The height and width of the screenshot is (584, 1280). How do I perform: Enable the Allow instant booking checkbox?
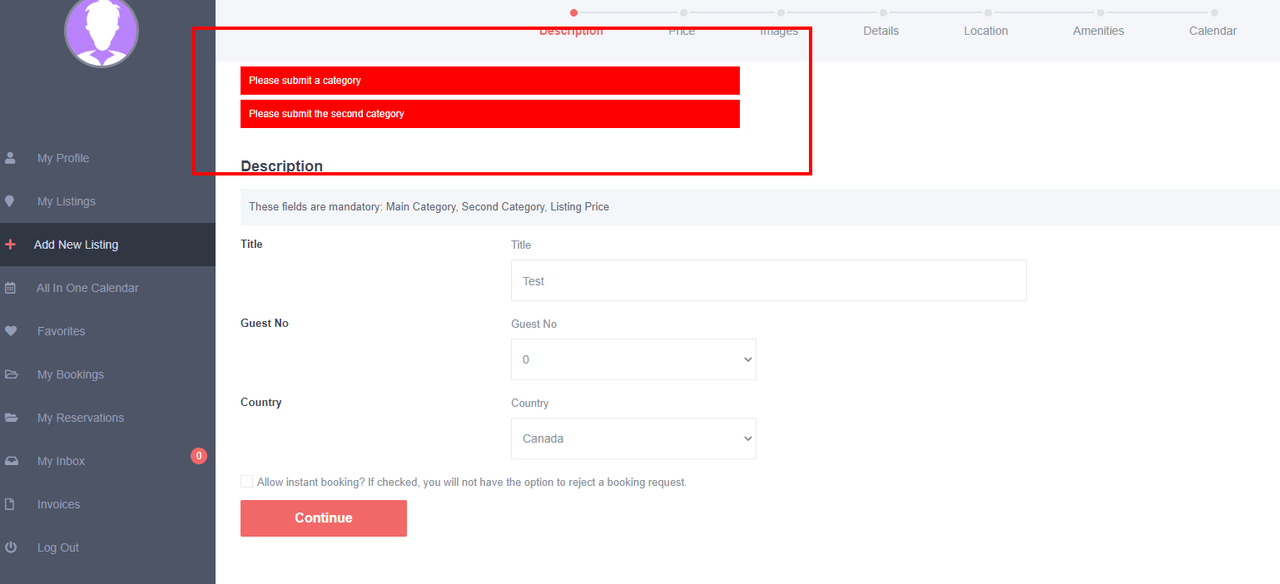point(247,482)
